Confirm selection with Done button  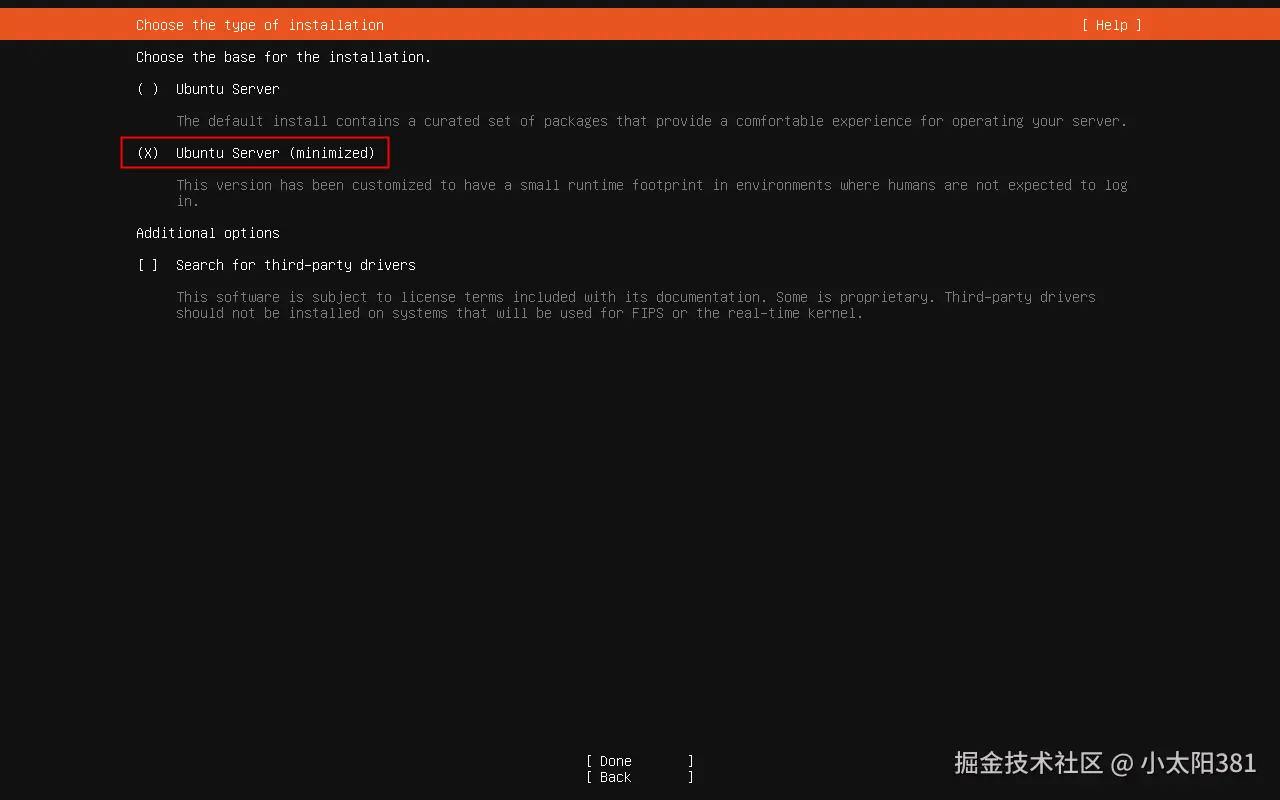(x=640, y=761)
